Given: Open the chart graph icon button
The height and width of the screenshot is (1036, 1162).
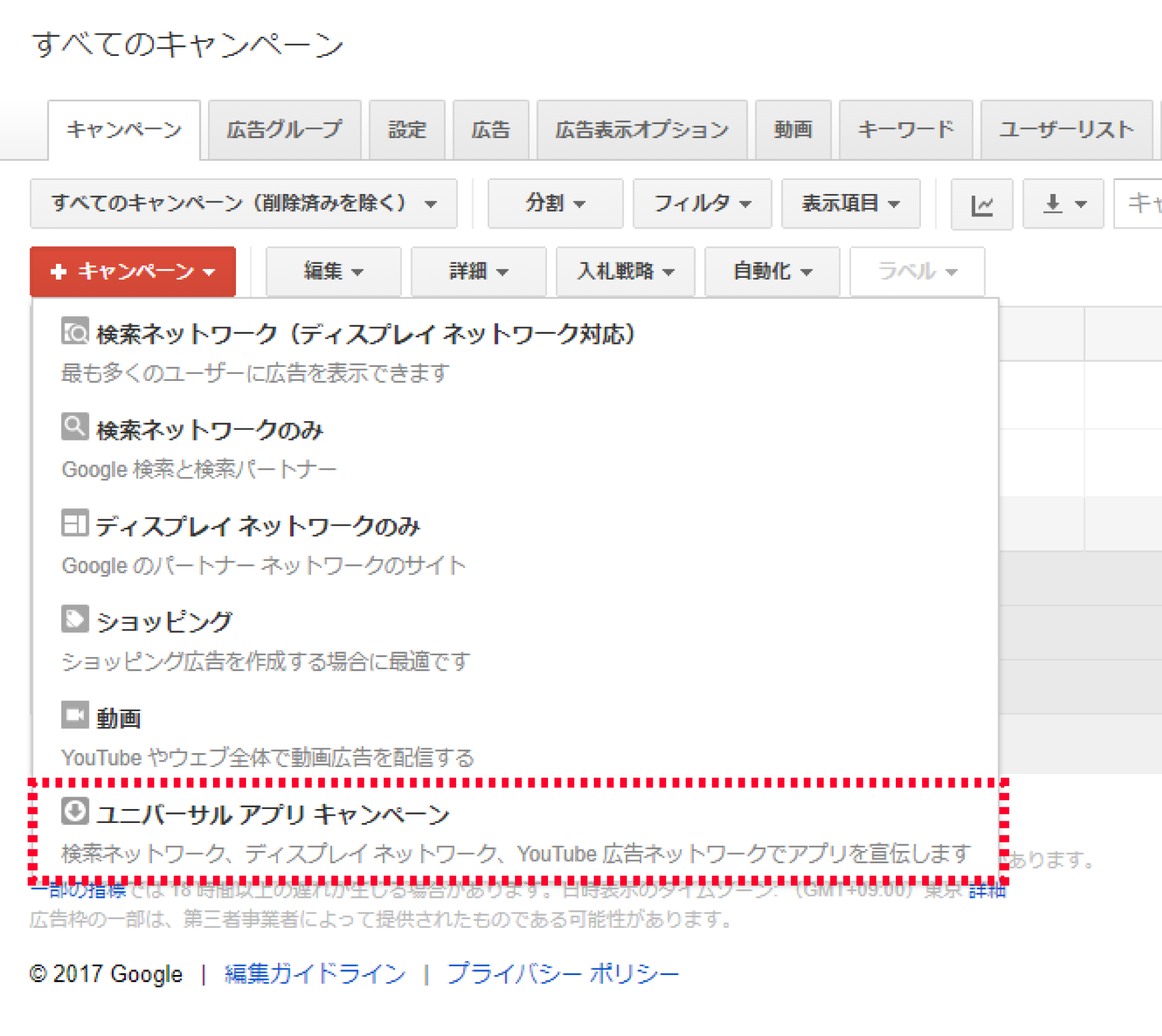Looking at the screenshot, I should tap(981, 204).
